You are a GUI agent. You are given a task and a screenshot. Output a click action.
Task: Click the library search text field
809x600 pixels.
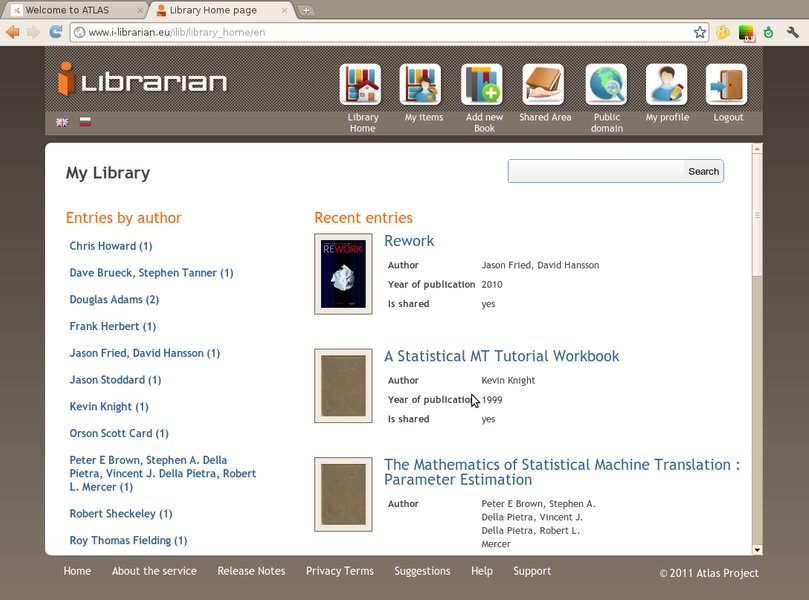click(596, 171)
